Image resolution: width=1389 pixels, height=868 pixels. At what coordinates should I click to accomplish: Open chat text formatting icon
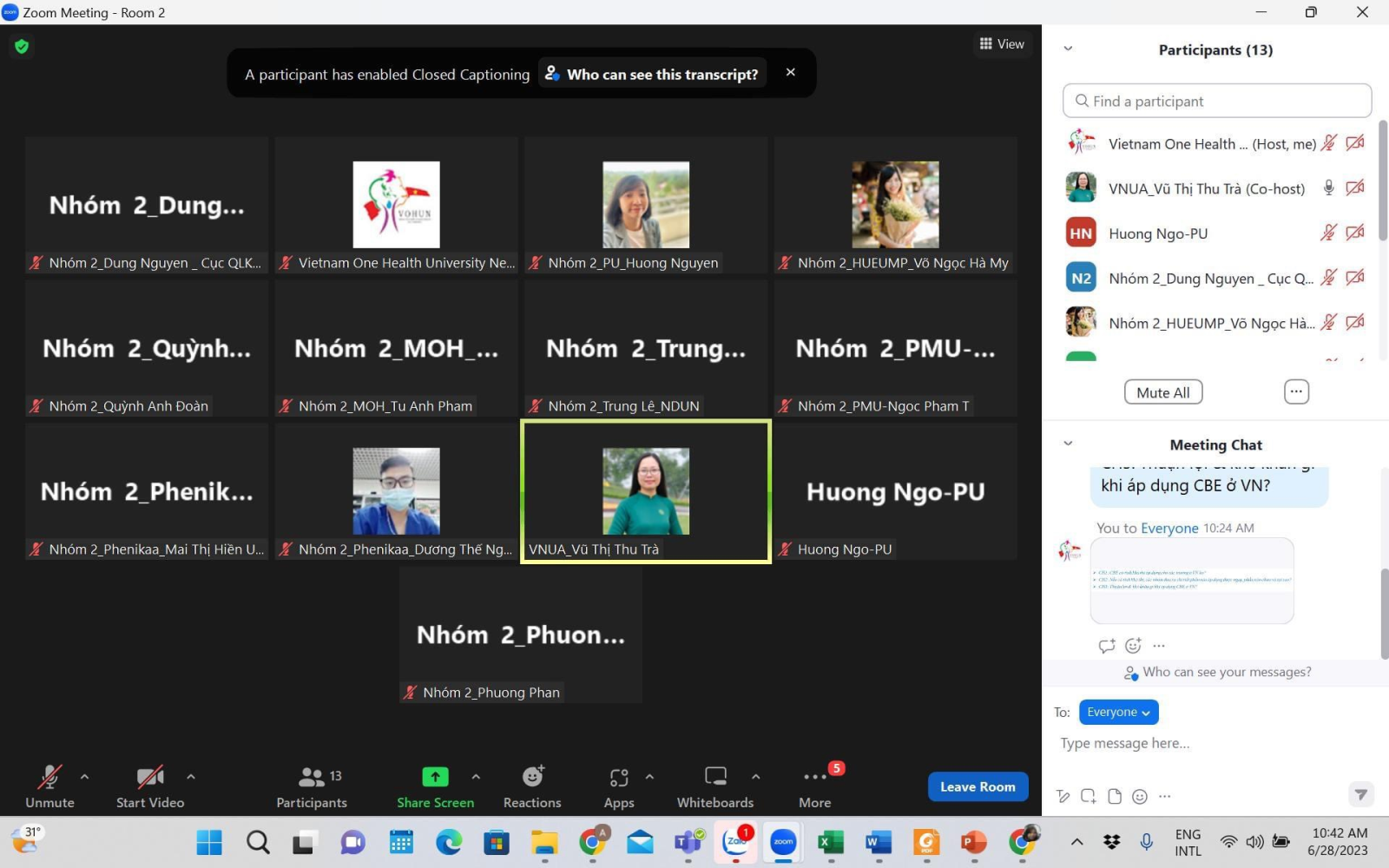point(1063,797)
